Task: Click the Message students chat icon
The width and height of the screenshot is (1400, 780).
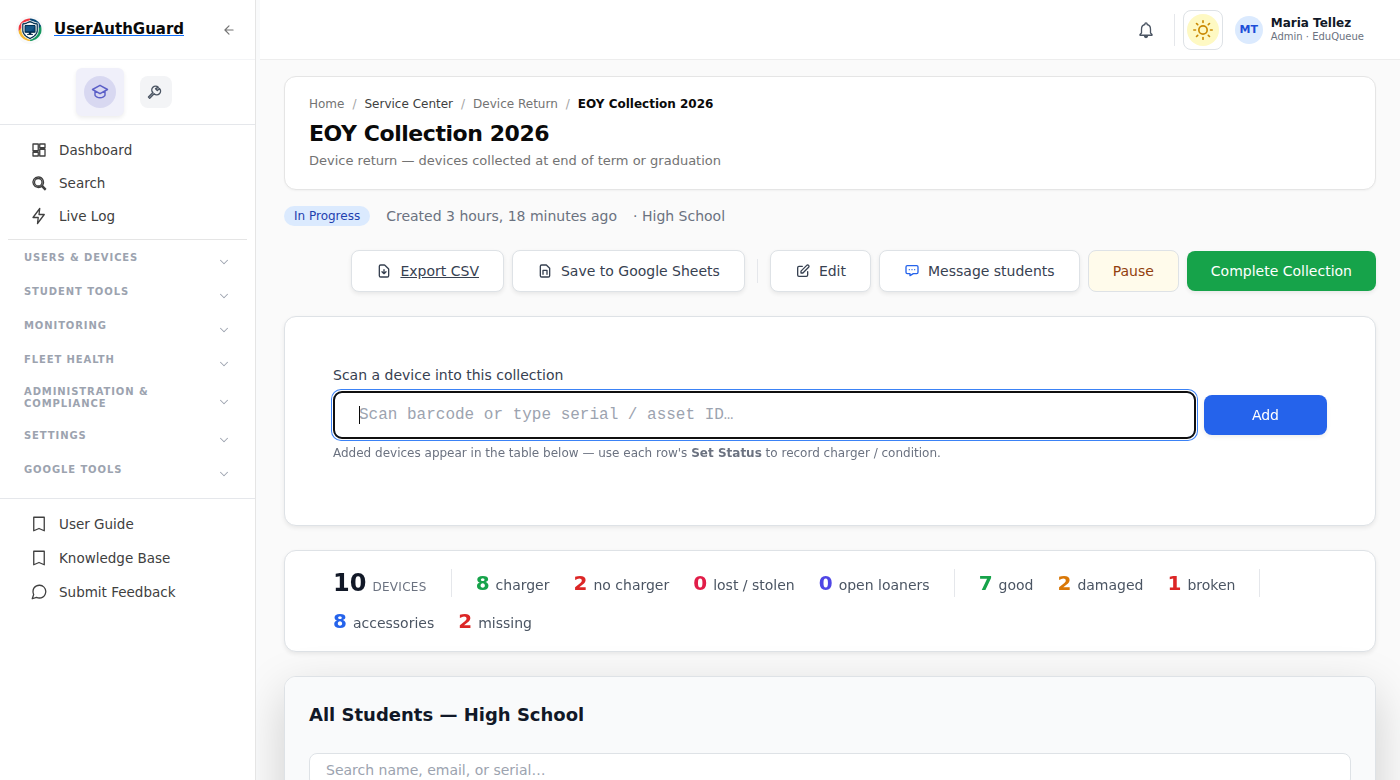Action: [x=912, y=271]
